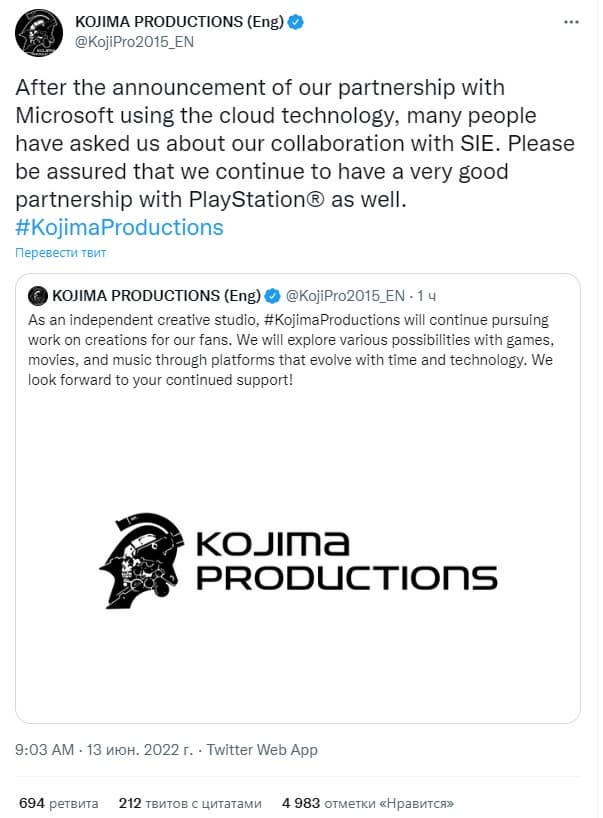View the 4 983 отметки «Нравится» list
The image size is (603, 818).
tap(368, 803)
